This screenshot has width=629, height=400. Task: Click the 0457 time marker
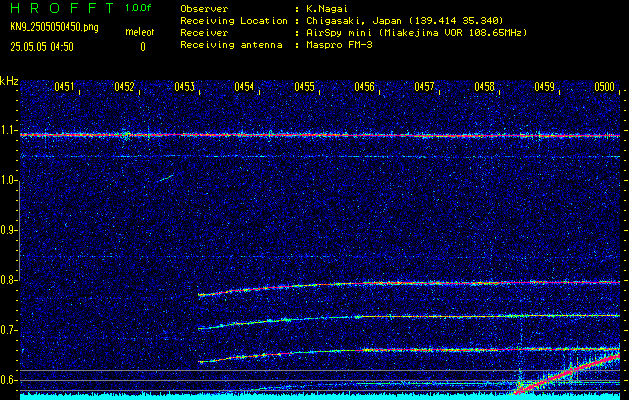click(x=424, y=86)
